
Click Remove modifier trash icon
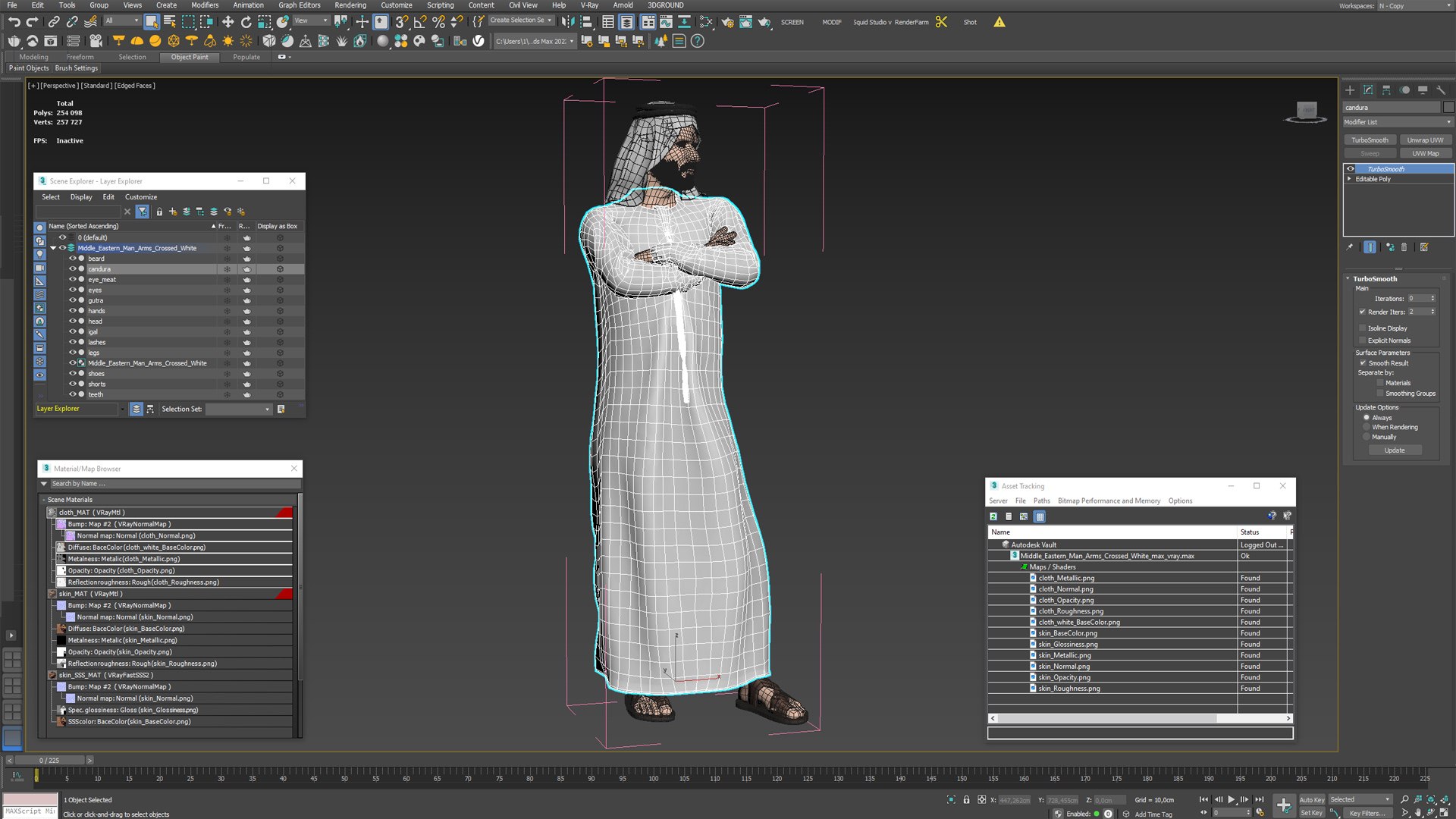[1404, 247]
